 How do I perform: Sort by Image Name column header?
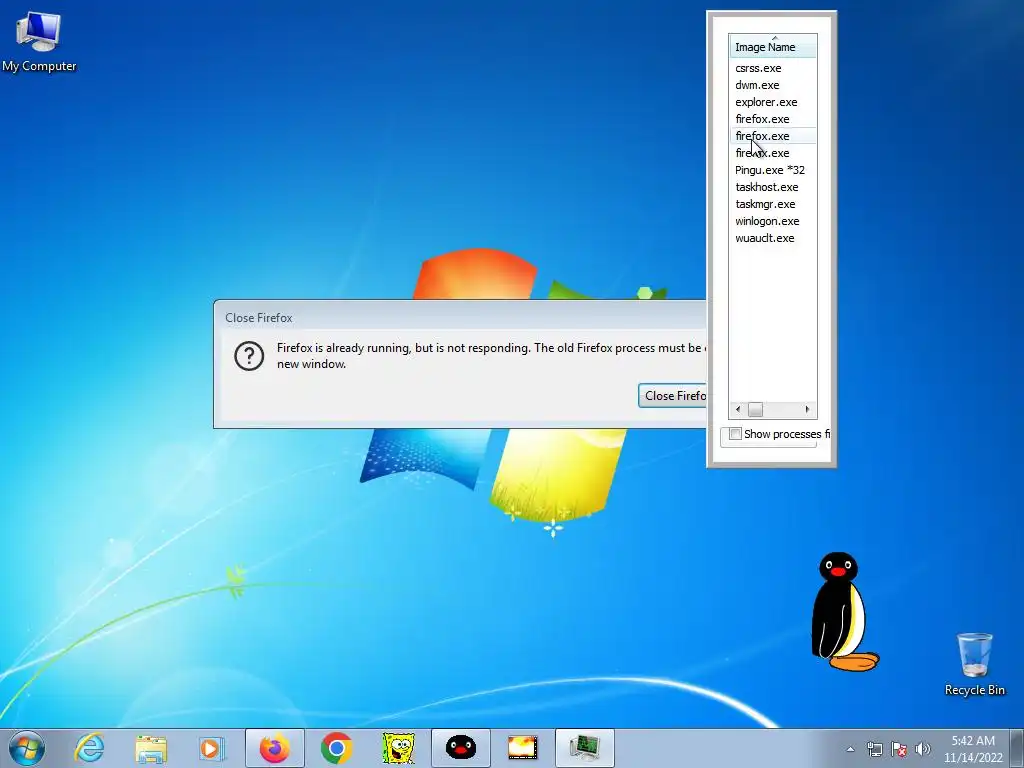773,47
